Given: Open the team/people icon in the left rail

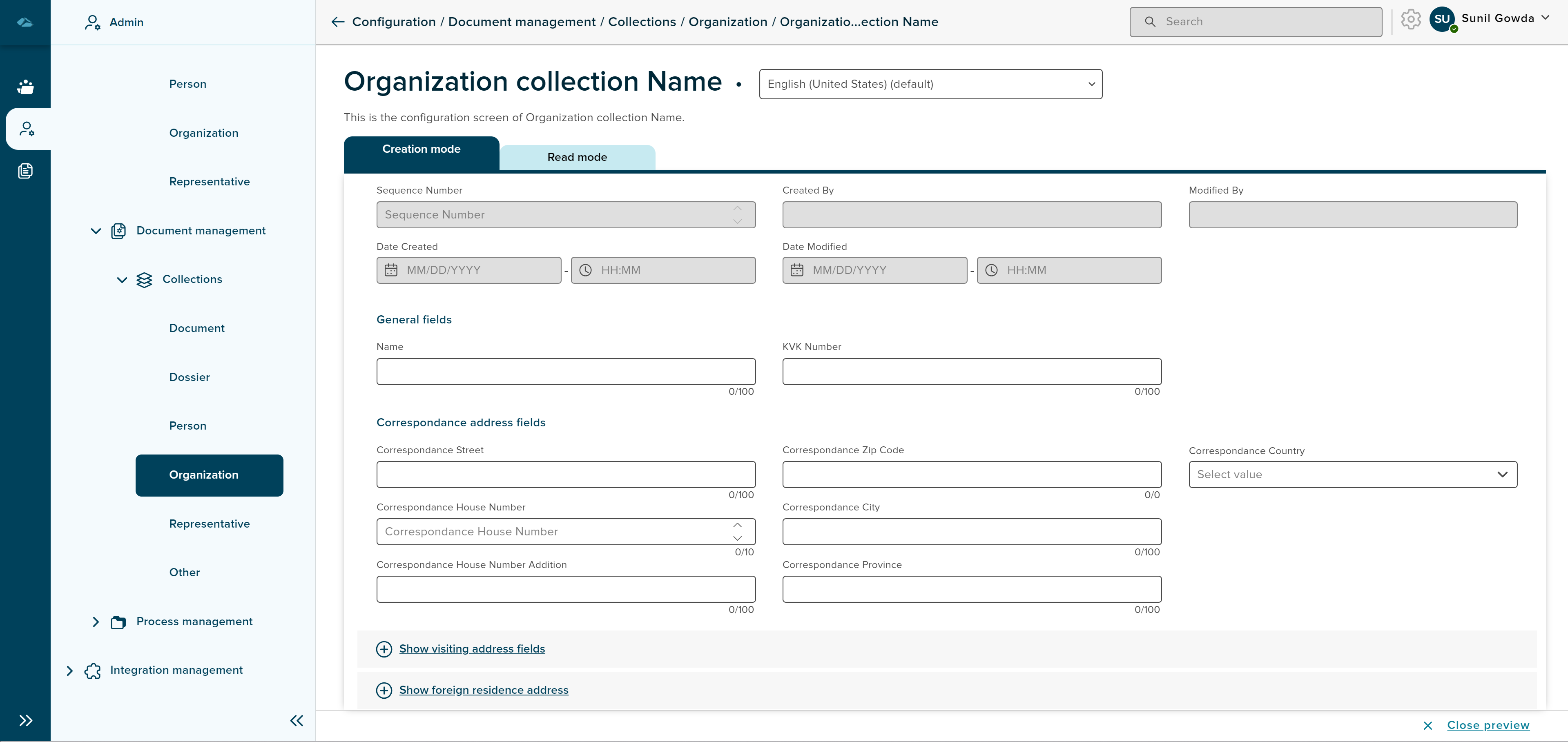Looking at the screenshot, I should 25,87.
